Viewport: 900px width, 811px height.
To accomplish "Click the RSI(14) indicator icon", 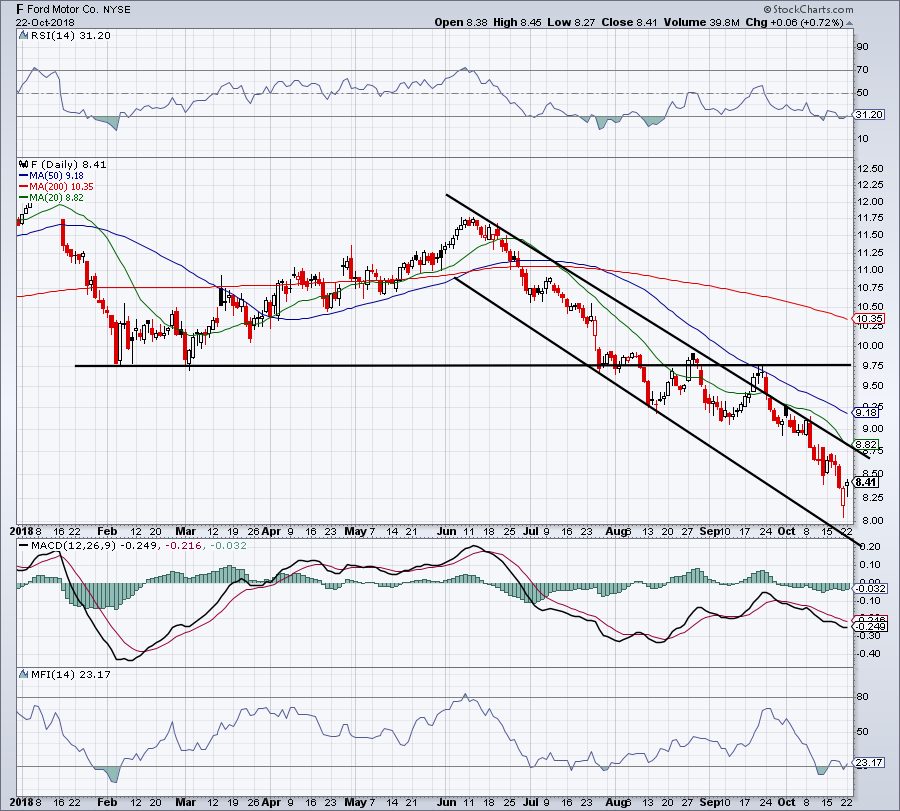I will tap(23, 36).
